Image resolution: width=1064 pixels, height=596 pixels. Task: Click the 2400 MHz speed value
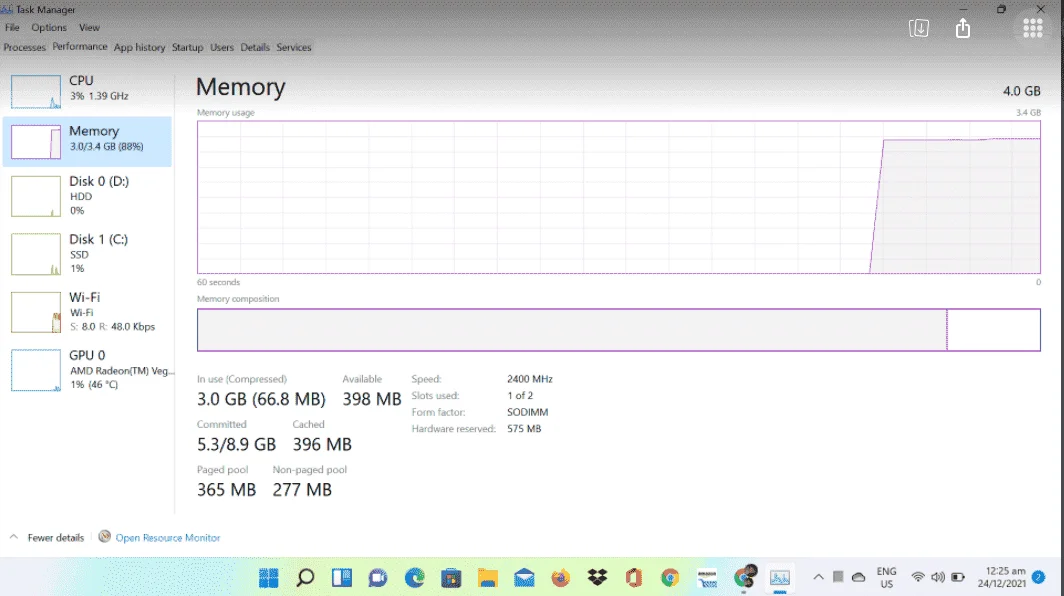(x=529, y=379)
